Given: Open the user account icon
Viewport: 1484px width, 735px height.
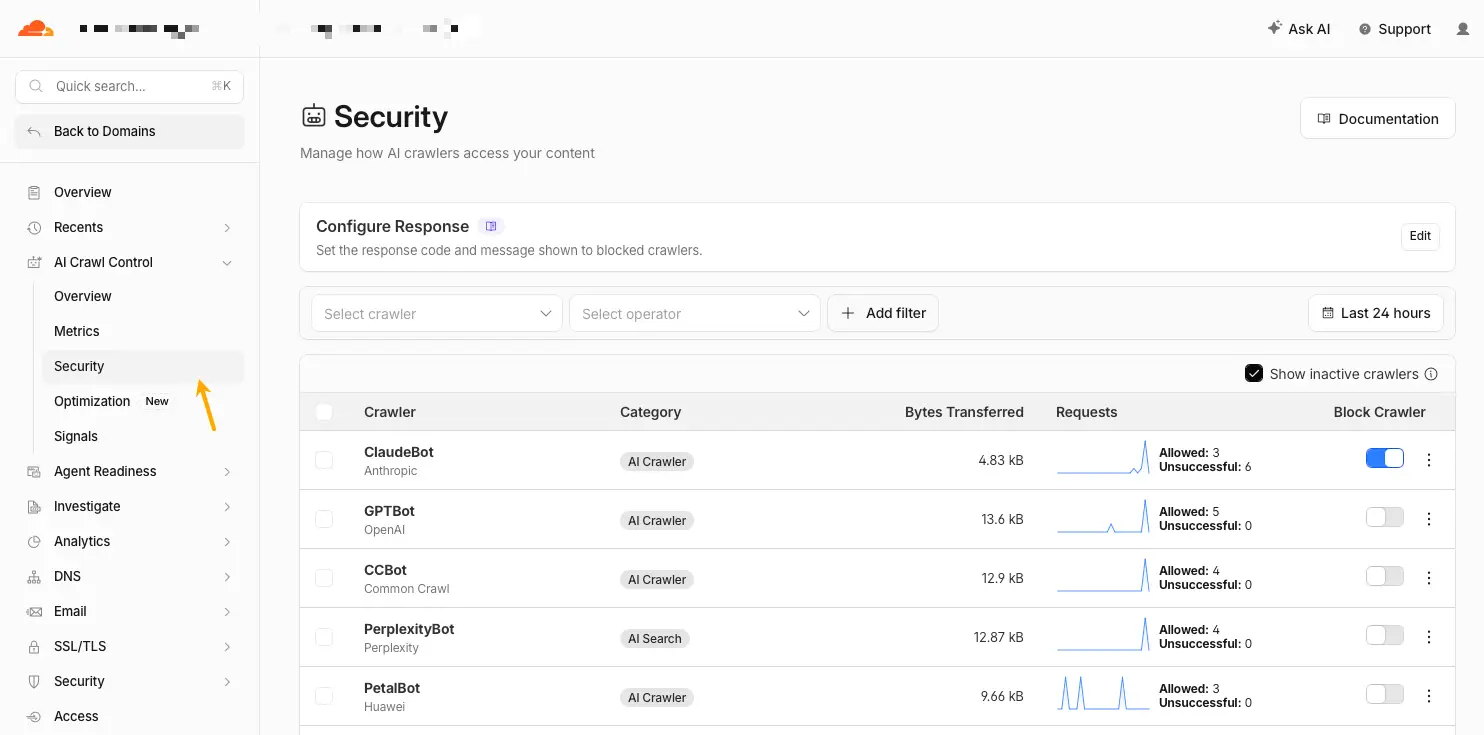Looking at the screenshot, I should 1463,29.
